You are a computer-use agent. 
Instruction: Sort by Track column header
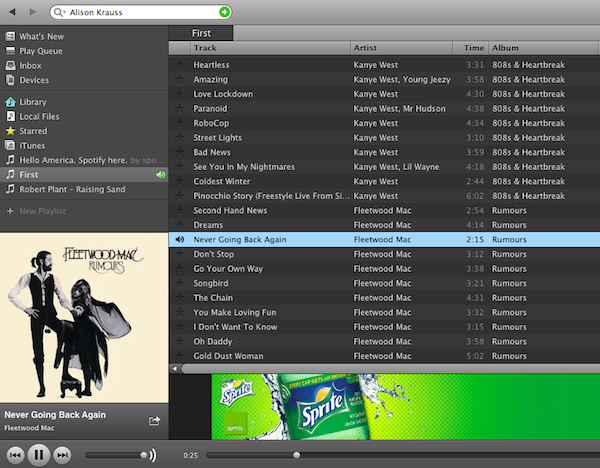pyautogui.click(x=270, y=48)
